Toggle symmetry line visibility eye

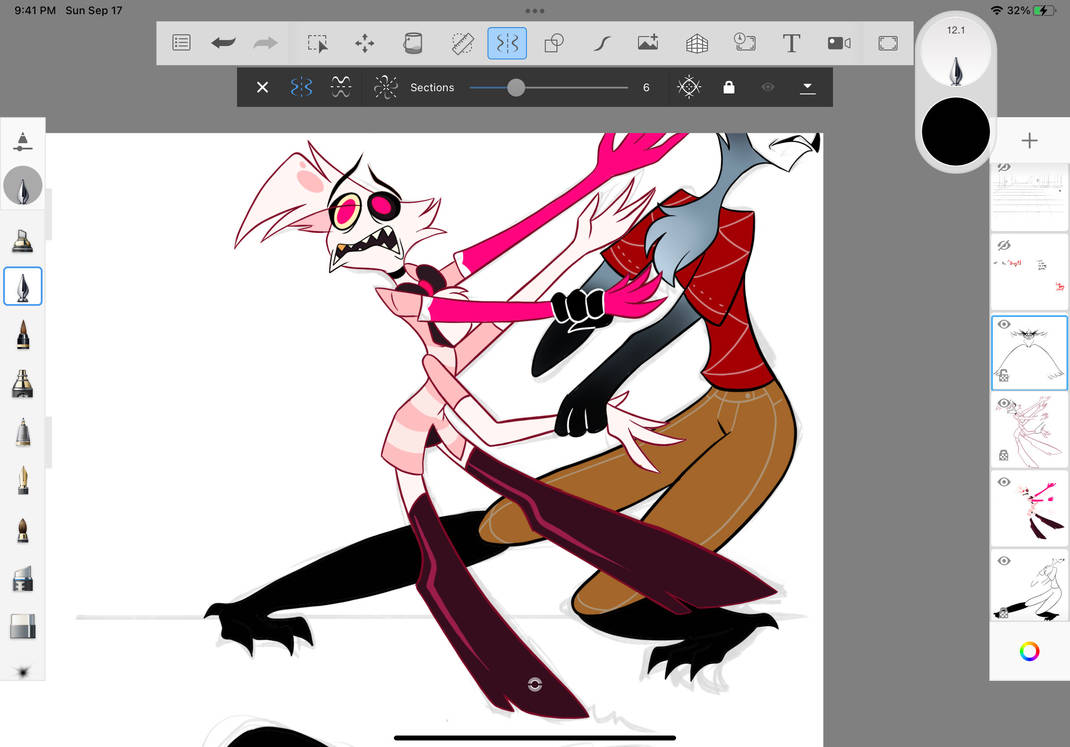click(768, 87)
